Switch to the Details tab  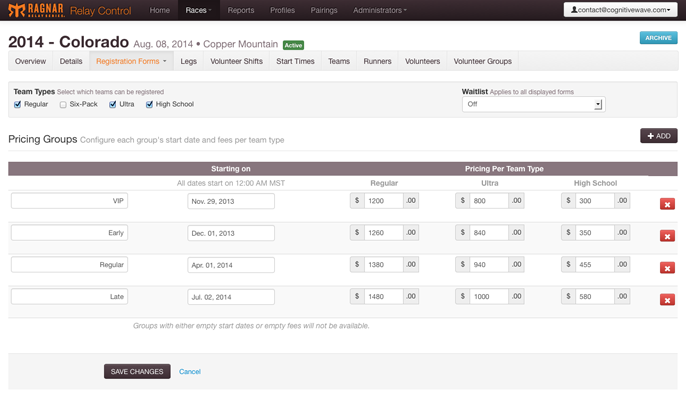[71, 61]
